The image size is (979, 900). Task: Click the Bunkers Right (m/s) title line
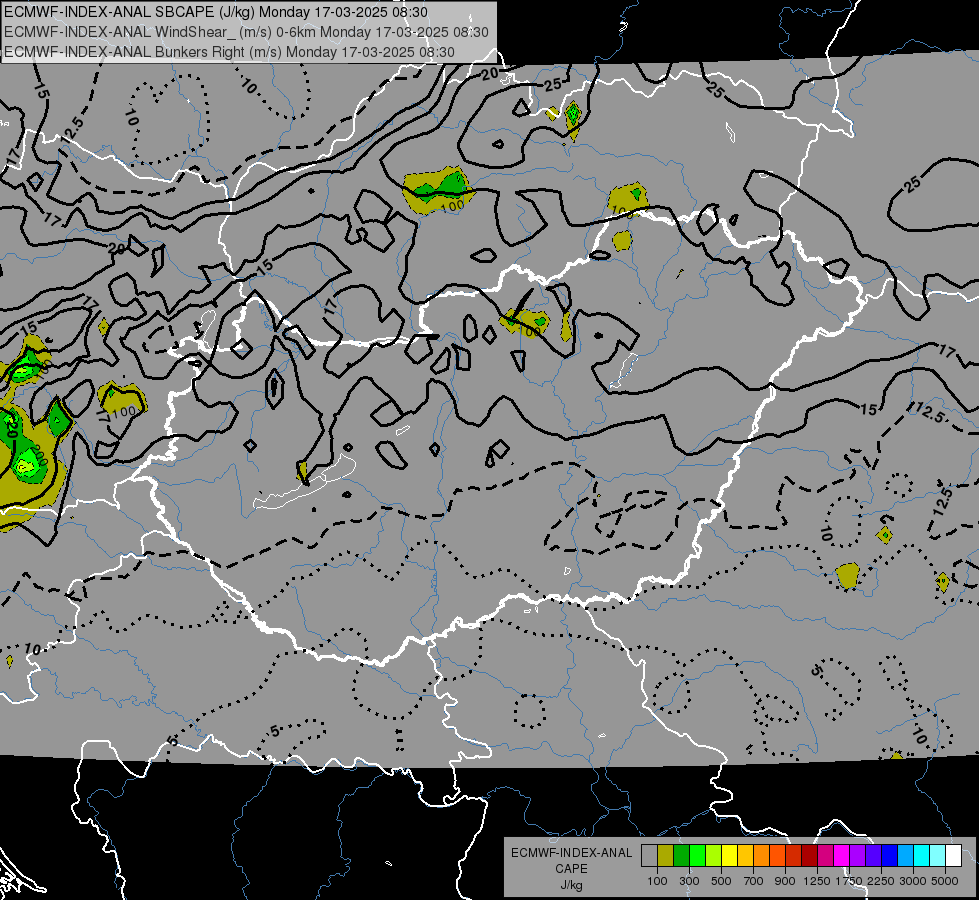[229, 52]
